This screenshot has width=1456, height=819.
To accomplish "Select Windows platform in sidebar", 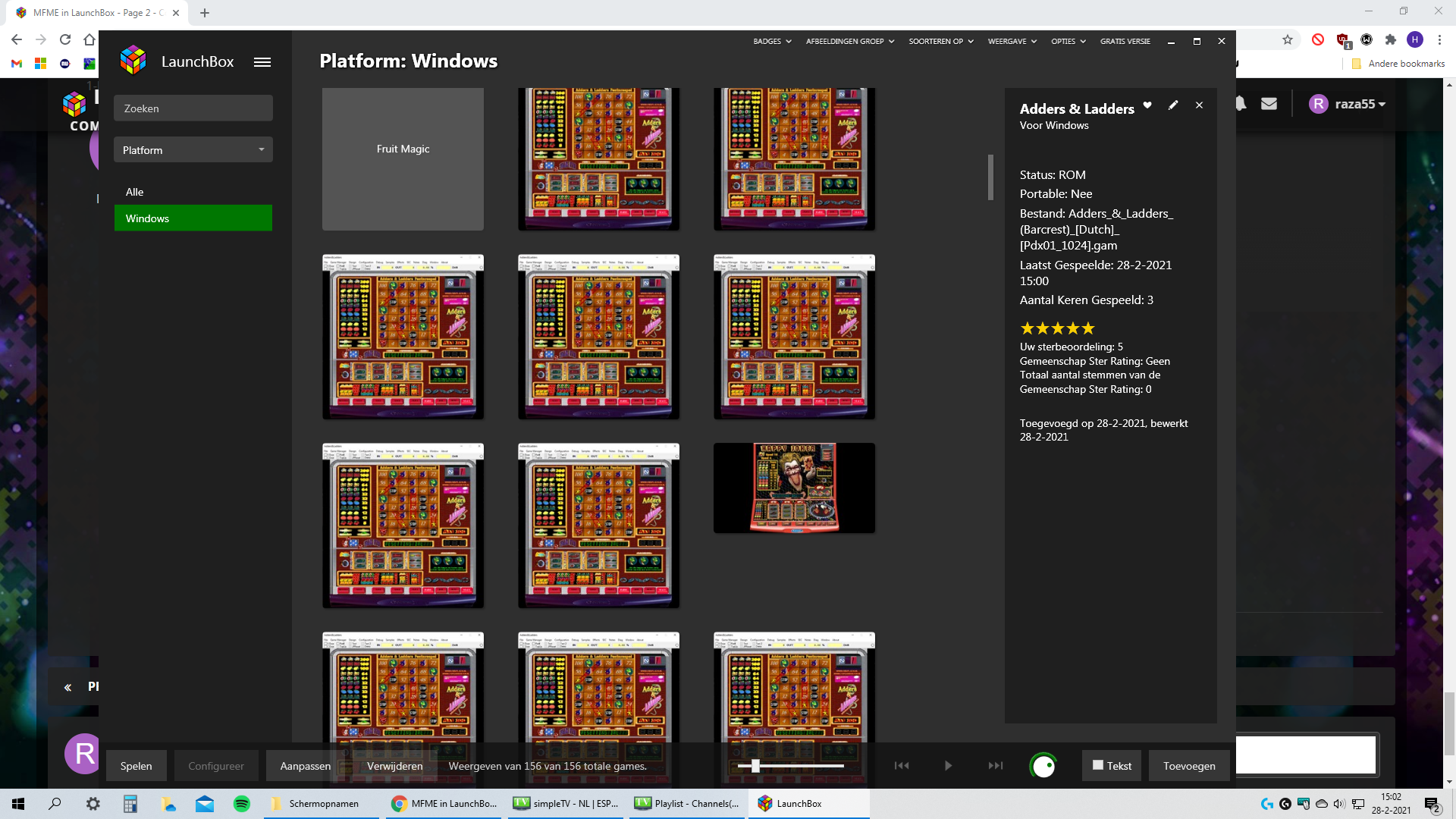I will [x=193, y=218].
